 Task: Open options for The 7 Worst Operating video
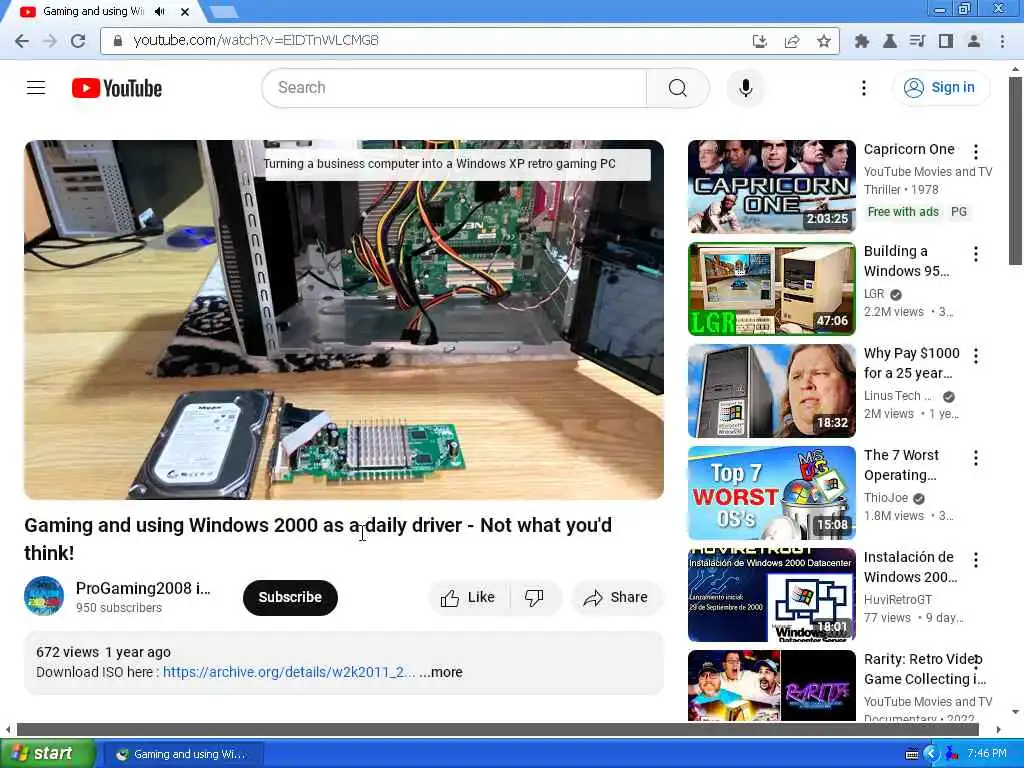click(976, 458)
